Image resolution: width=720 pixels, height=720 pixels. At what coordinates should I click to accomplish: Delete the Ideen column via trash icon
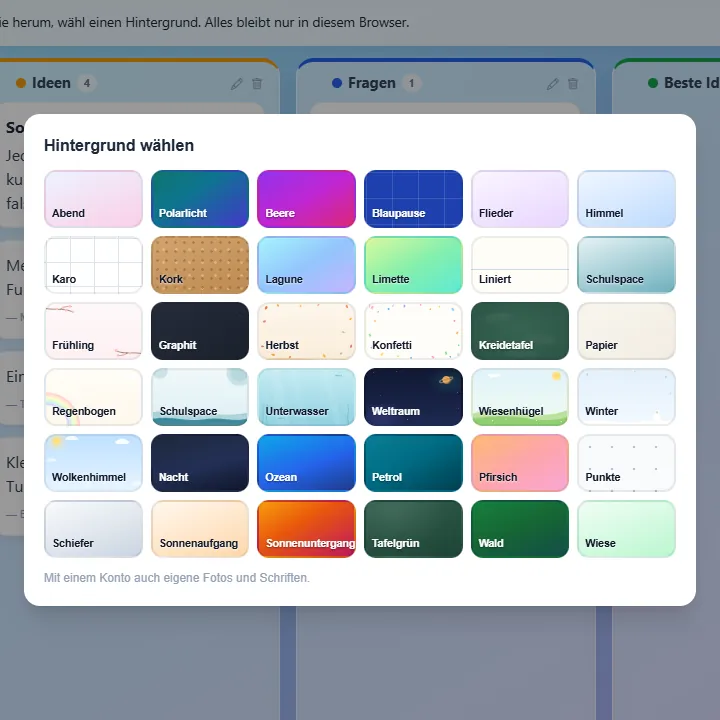(257, 84)
